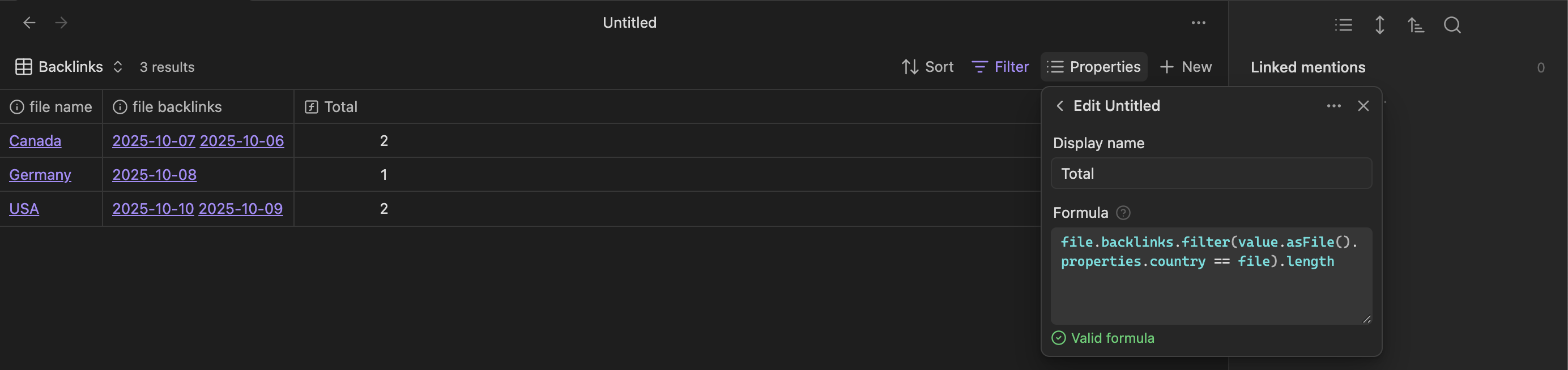Open the more options menu beside Untitled

coord(1198,23)
